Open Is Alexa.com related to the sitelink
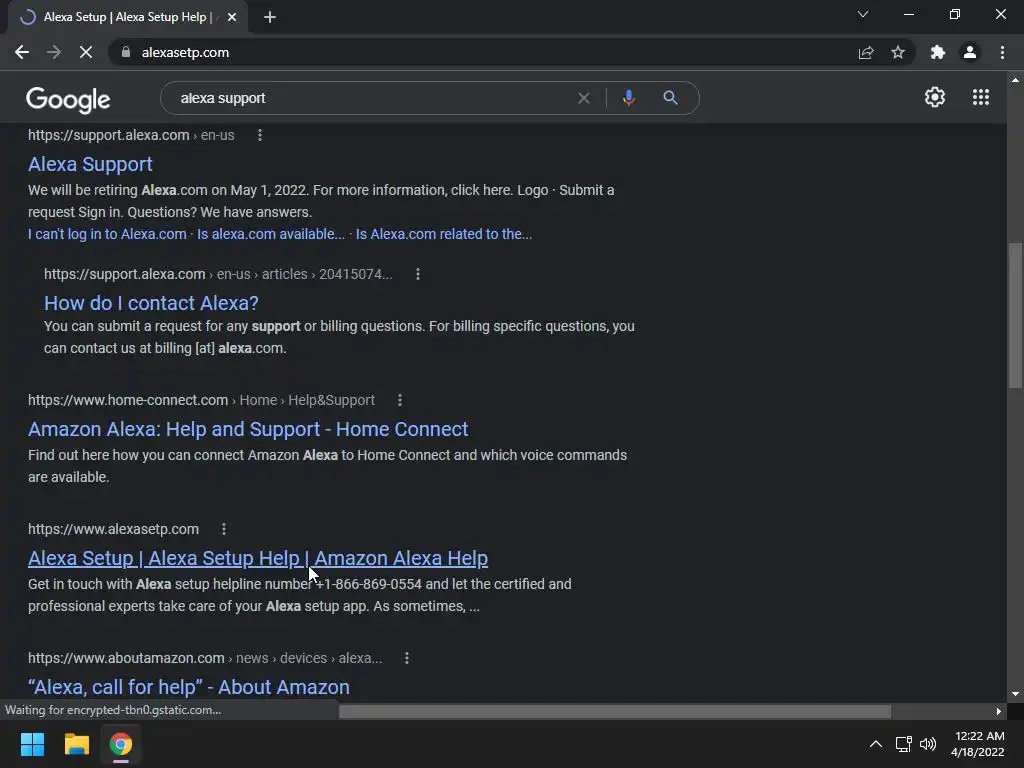 pyautogui.click(x=444, y=234)
